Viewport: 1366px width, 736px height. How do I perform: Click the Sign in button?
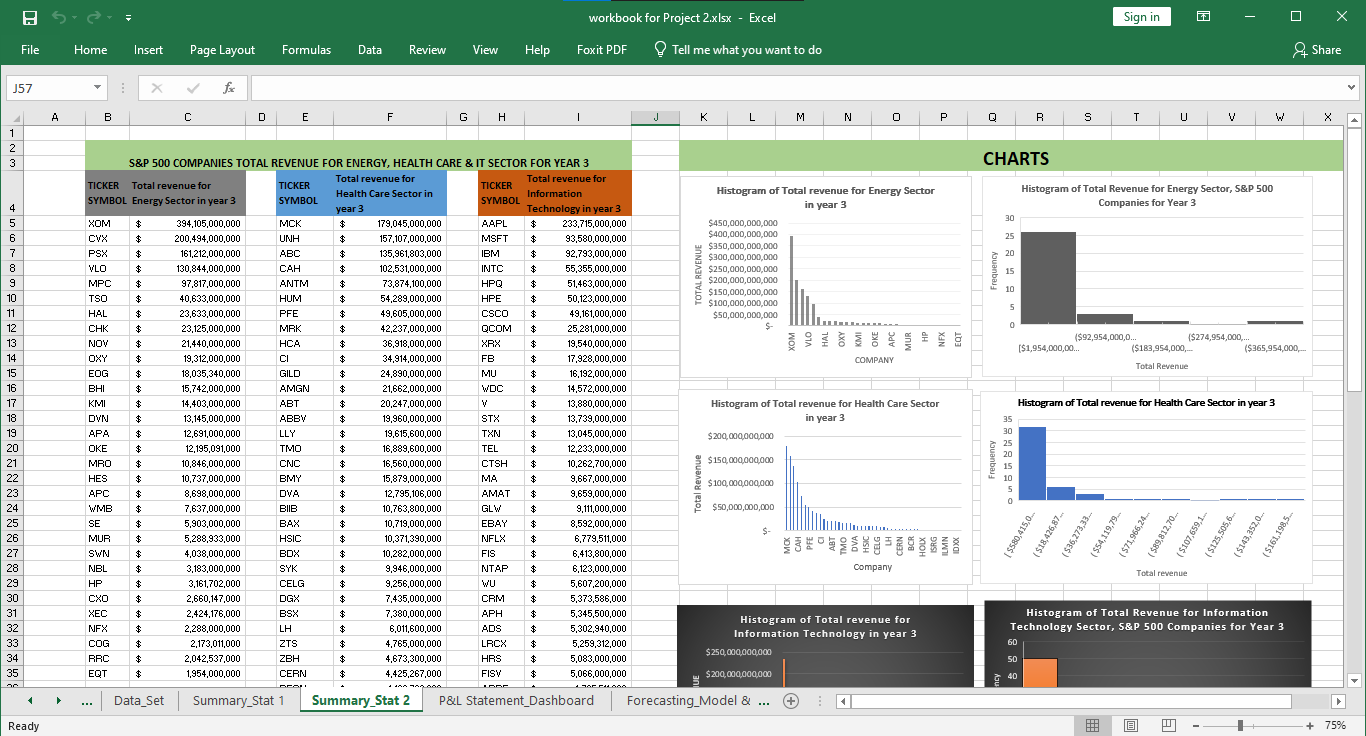coord(1141,17)
